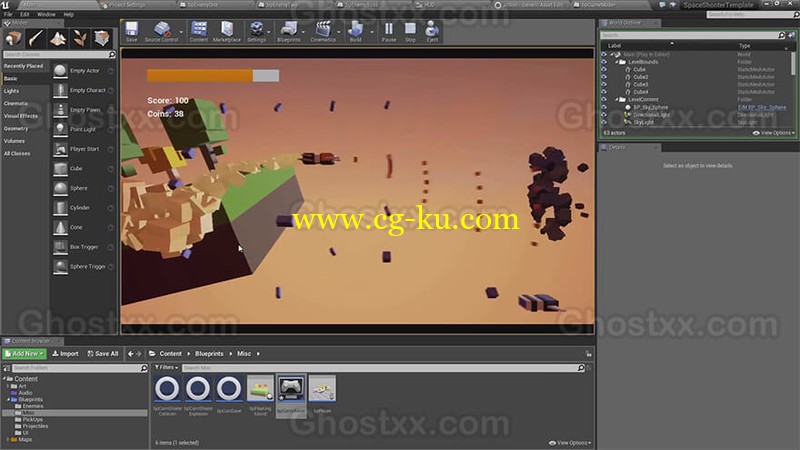Open the File menu
This screenshot has width=800, height=450.
(x=8, y=14)
